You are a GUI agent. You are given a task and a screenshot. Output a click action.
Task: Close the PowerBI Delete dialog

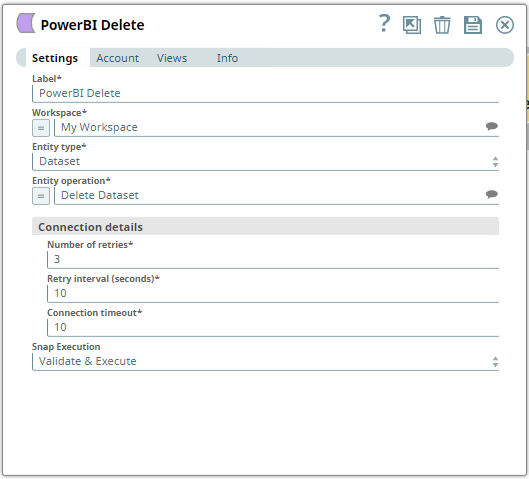pyautogui.click(x=505, y=25)
